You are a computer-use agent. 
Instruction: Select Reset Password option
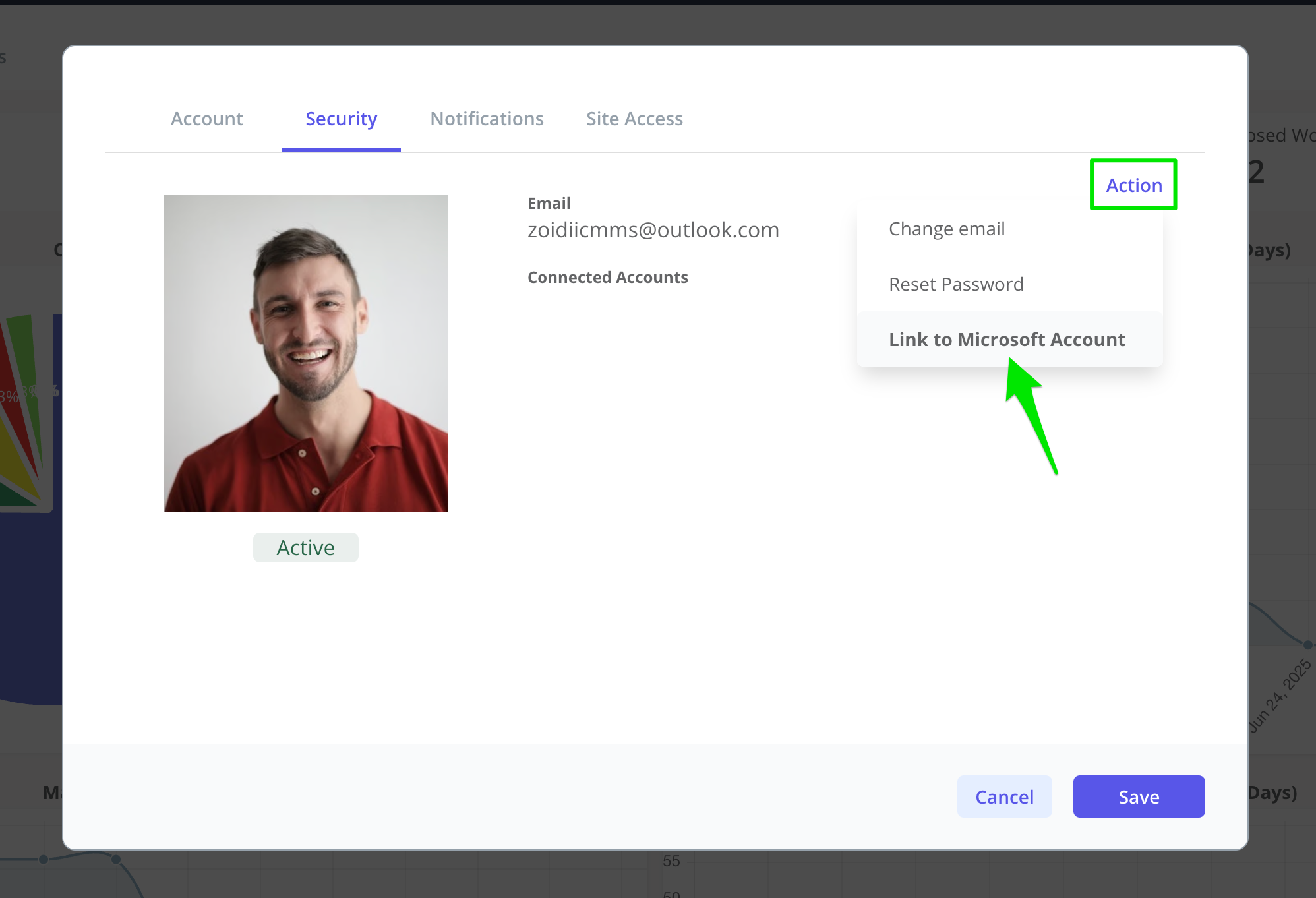tap(1009, 284)
